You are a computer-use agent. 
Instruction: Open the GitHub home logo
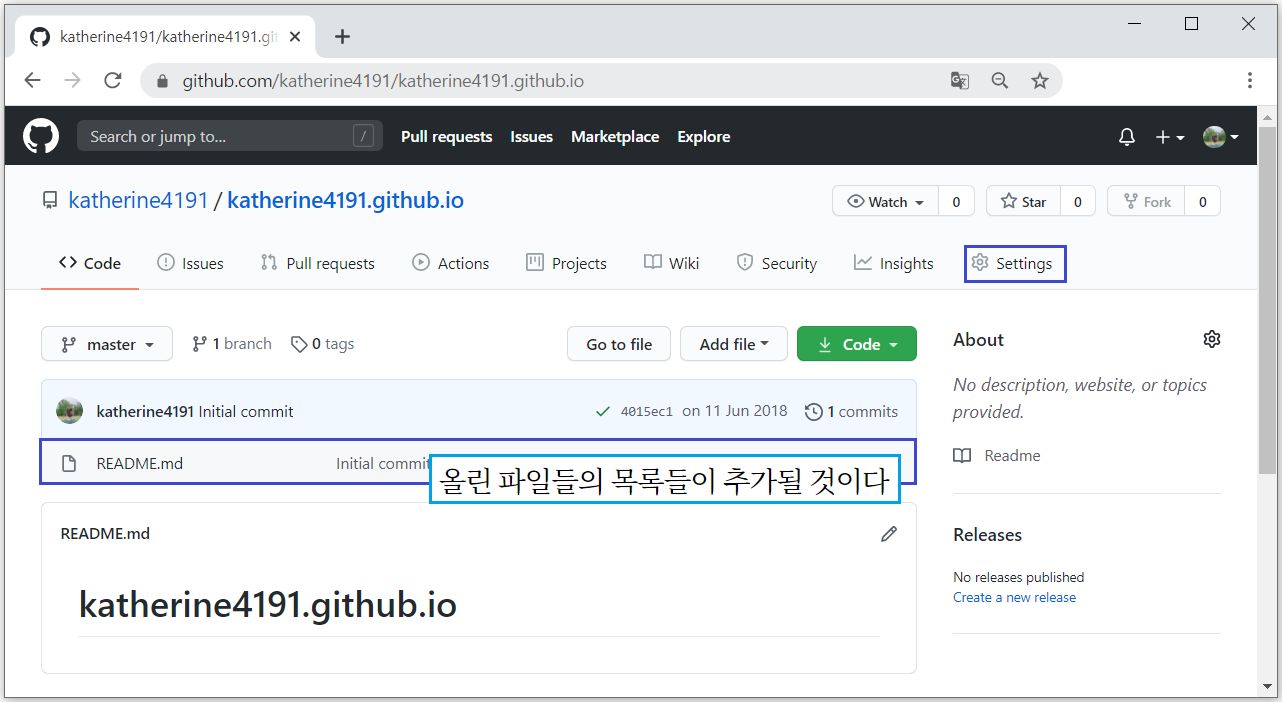pos(41,137)
